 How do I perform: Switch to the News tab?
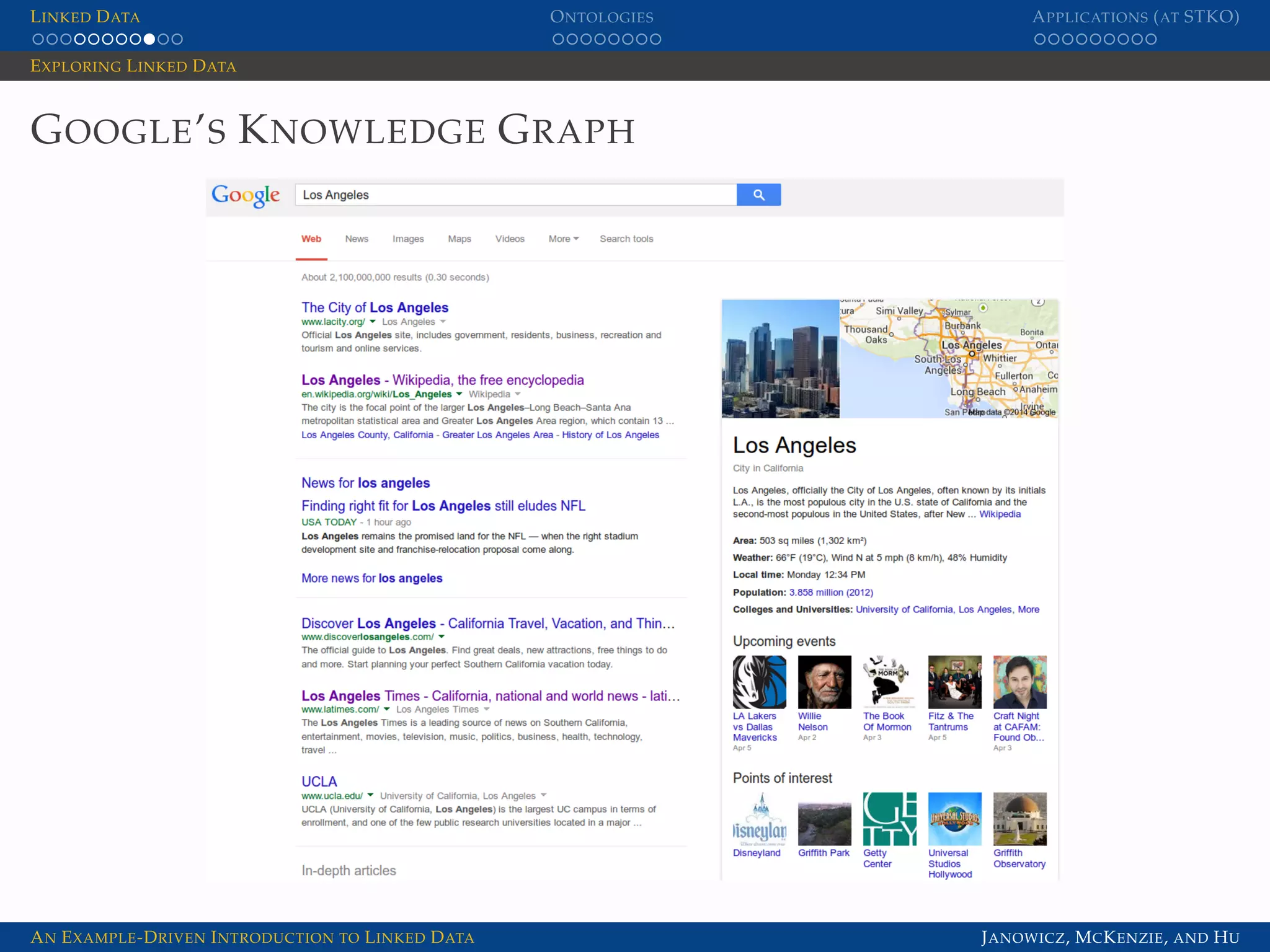click(x=357, y=239)
